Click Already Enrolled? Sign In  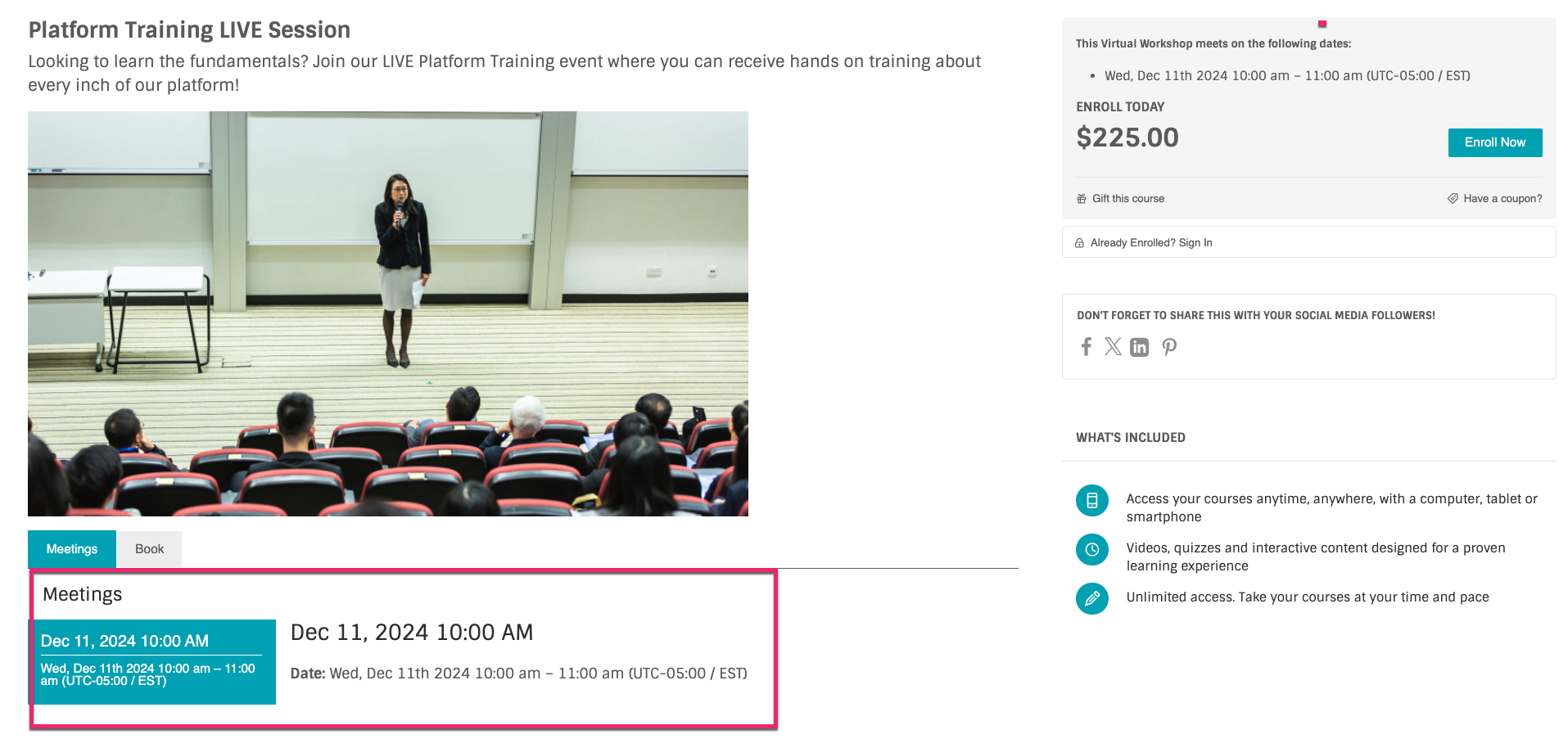click(x=1151, y=243)
